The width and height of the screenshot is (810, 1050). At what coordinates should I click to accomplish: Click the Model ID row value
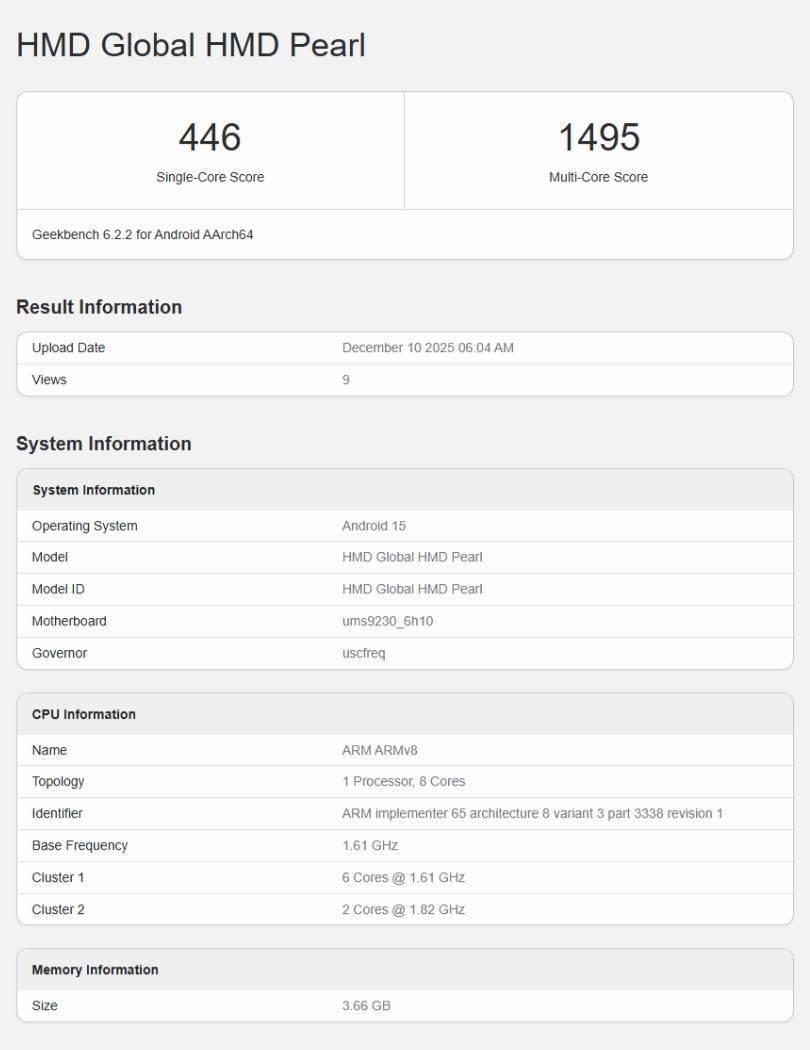[x=412, y=589]
